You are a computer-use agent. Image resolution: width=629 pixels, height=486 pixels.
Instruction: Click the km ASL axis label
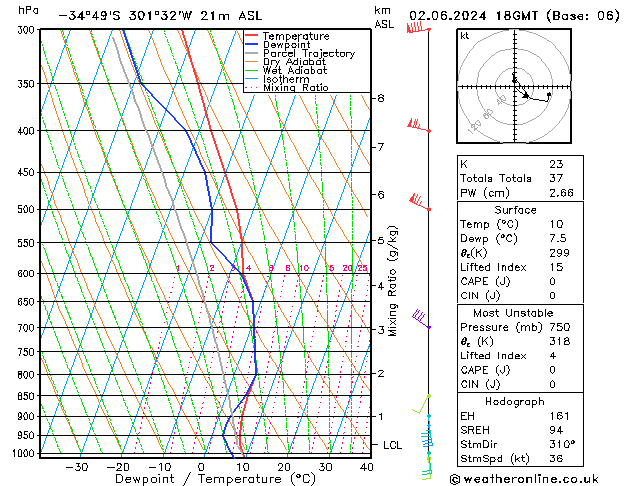[x=384, y=17]
